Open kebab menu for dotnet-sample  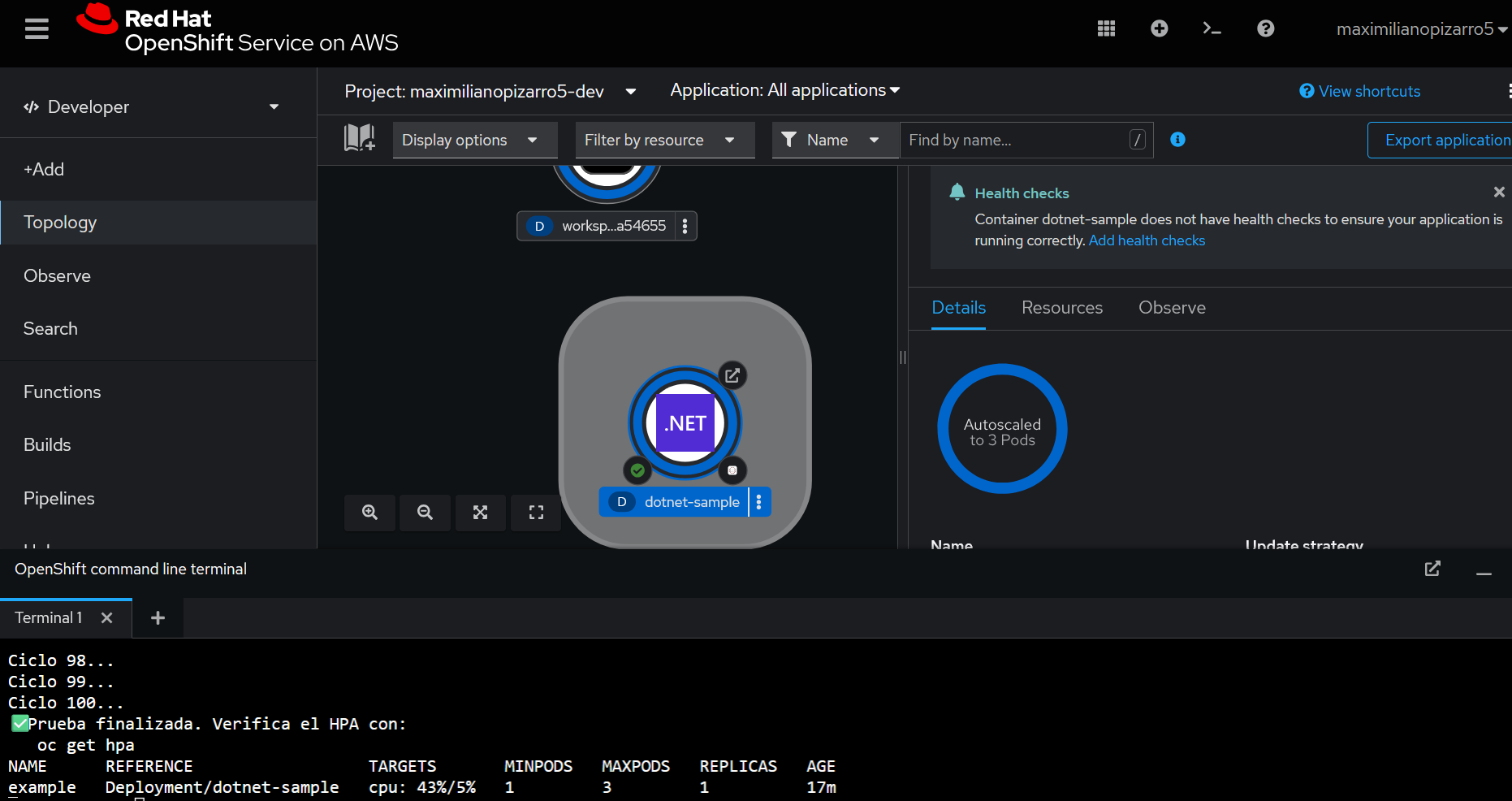pyautogui.click(x=759, y=502)
